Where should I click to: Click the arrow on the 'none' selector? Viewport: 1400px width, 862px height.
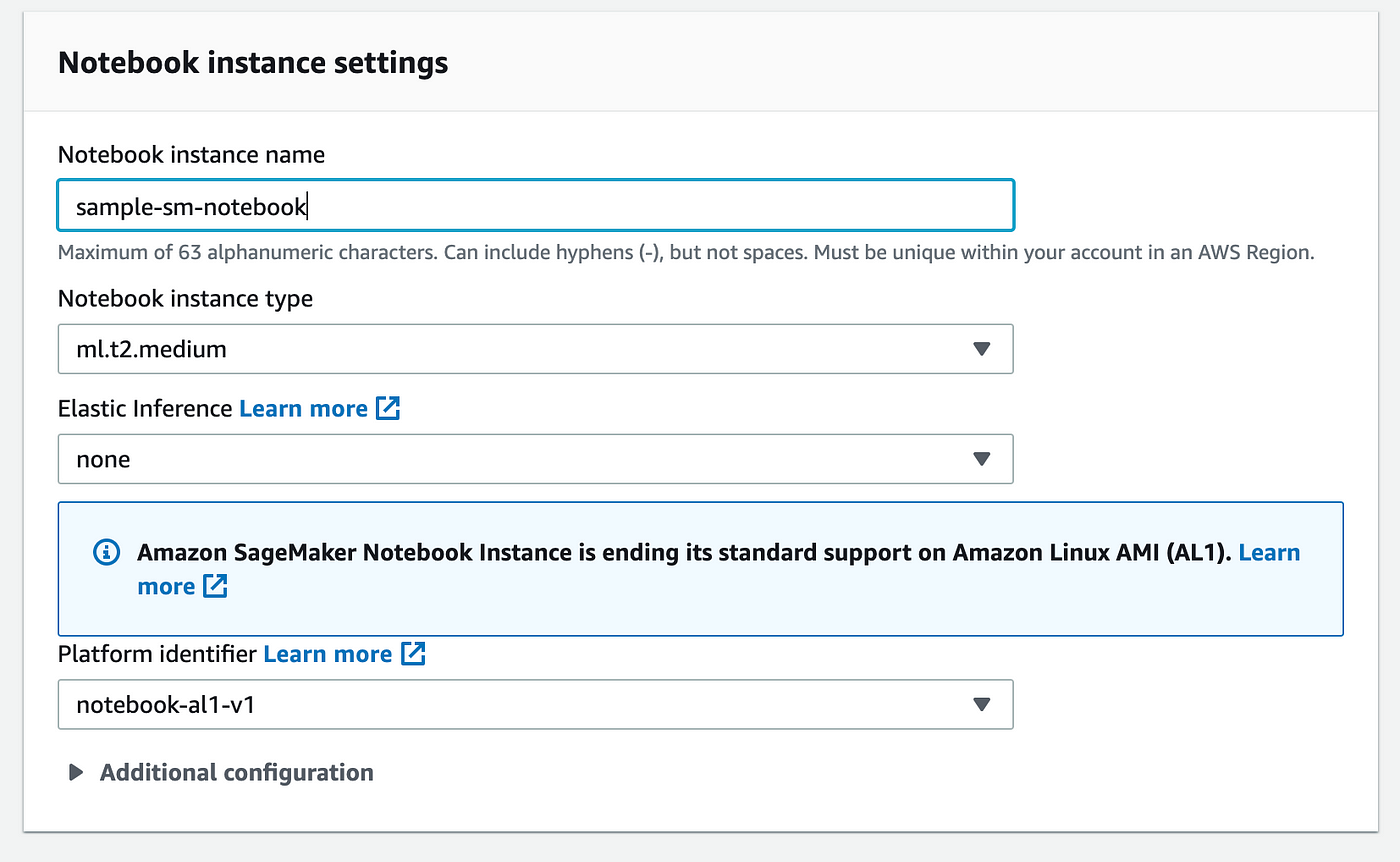(x=981, y=459)
